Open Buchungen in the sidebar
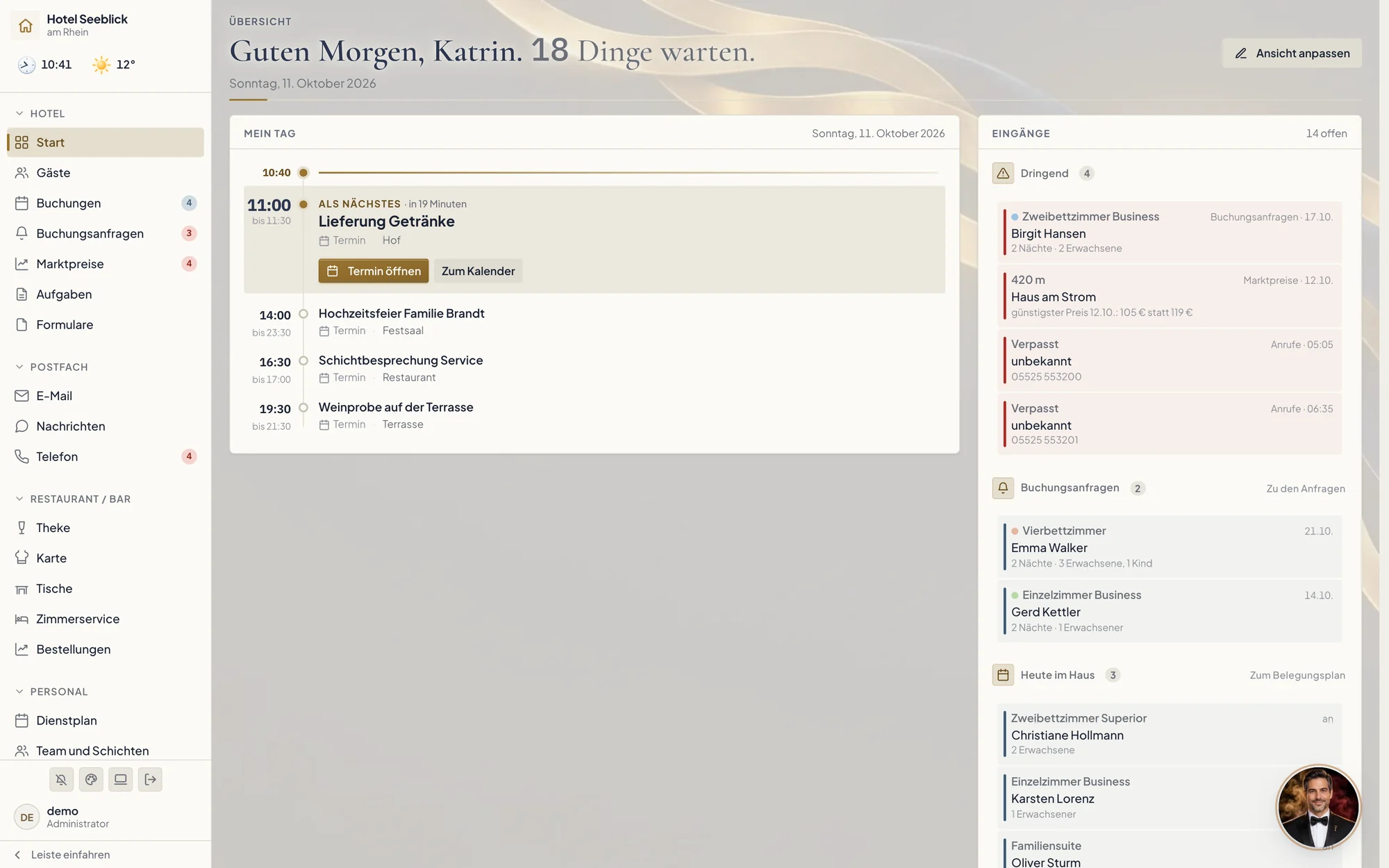Image resolution: width=1389 pixels, height=868 pixels. [x=106, y=203]
